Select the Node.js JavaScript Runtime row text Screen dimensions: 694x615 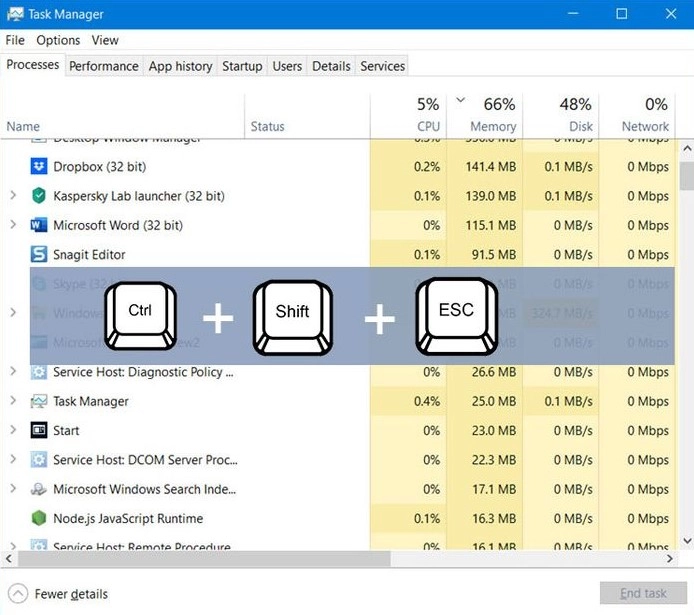[128, 519]
